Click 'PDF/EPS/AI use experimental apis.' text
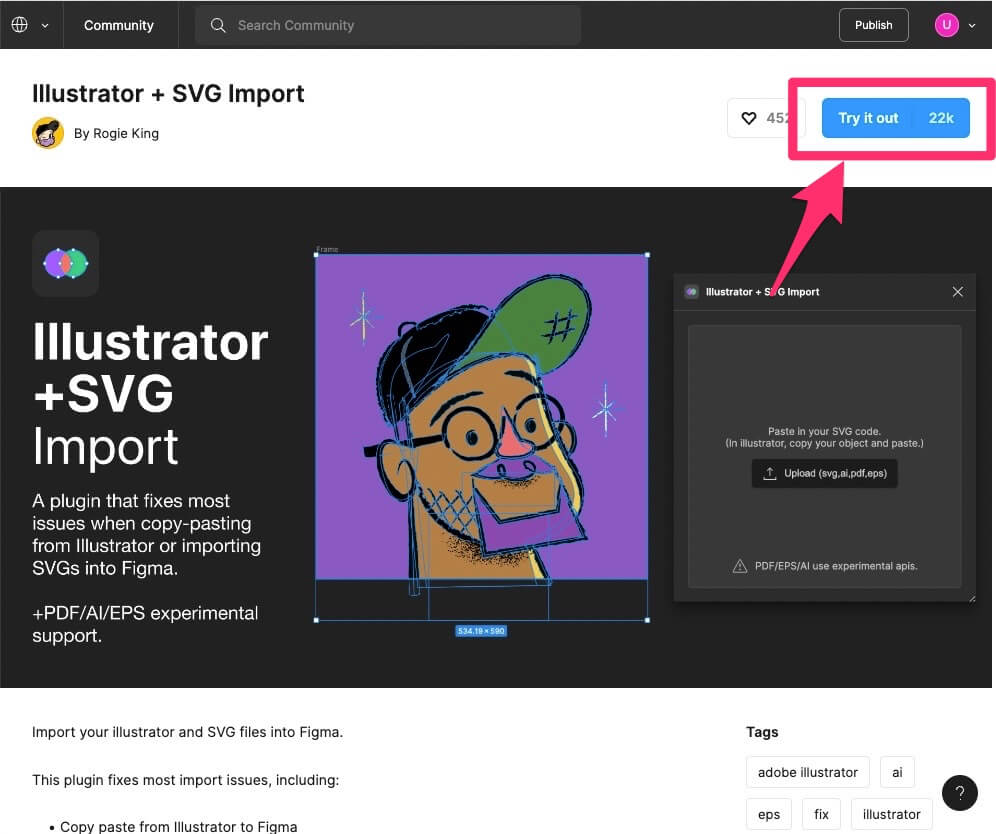 pyautogui.click(x=836, y=566)
